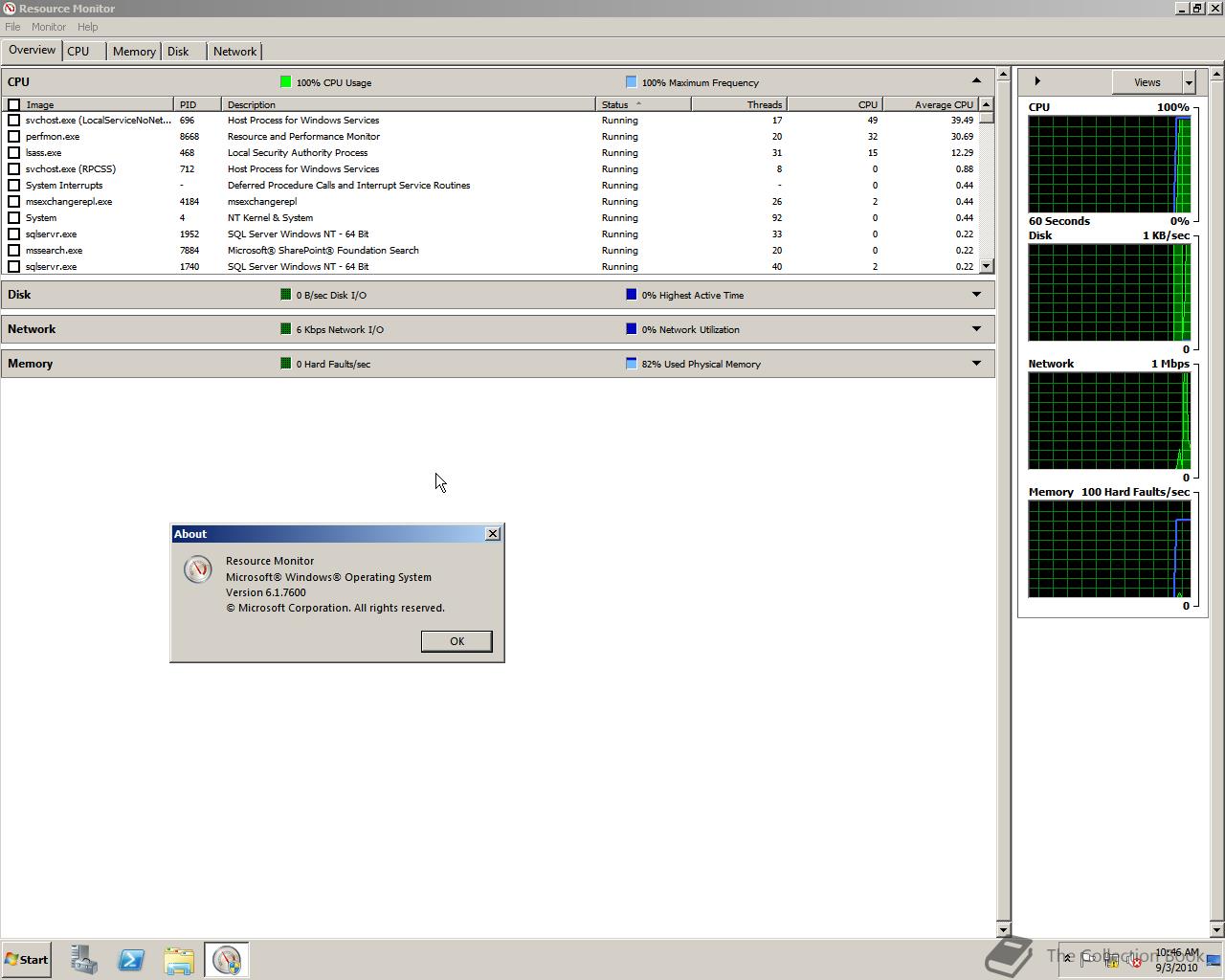Click the blue Maximum Frequency indicator square

[631, 82]
